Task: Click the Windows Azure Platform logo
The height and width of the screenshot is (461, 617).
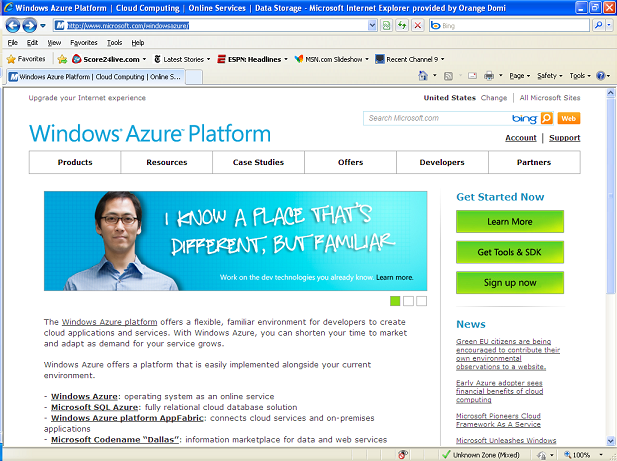Action: point(150,133)
